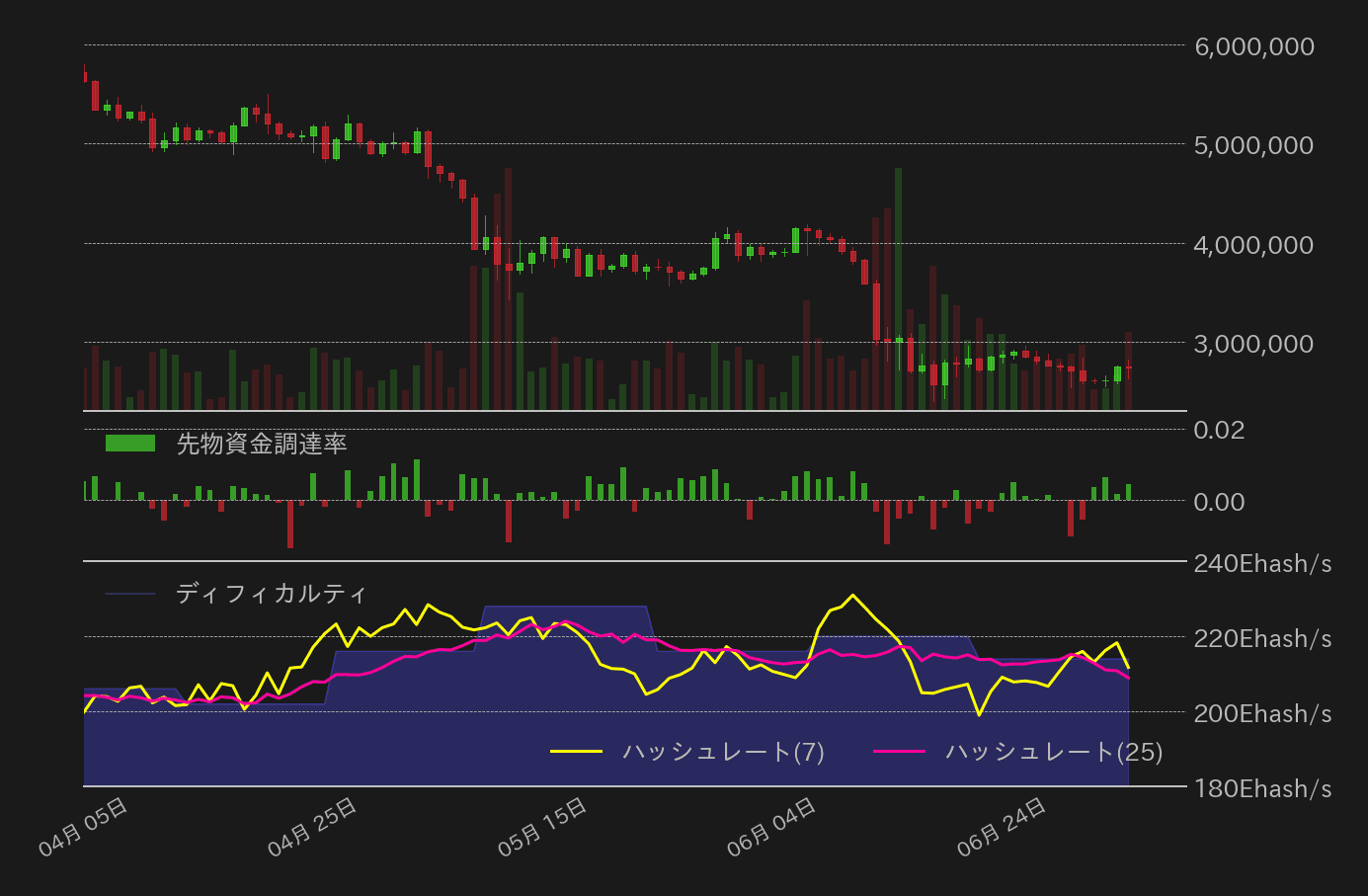Click the yellow hashrate peak on the chart

coord(852,594)
